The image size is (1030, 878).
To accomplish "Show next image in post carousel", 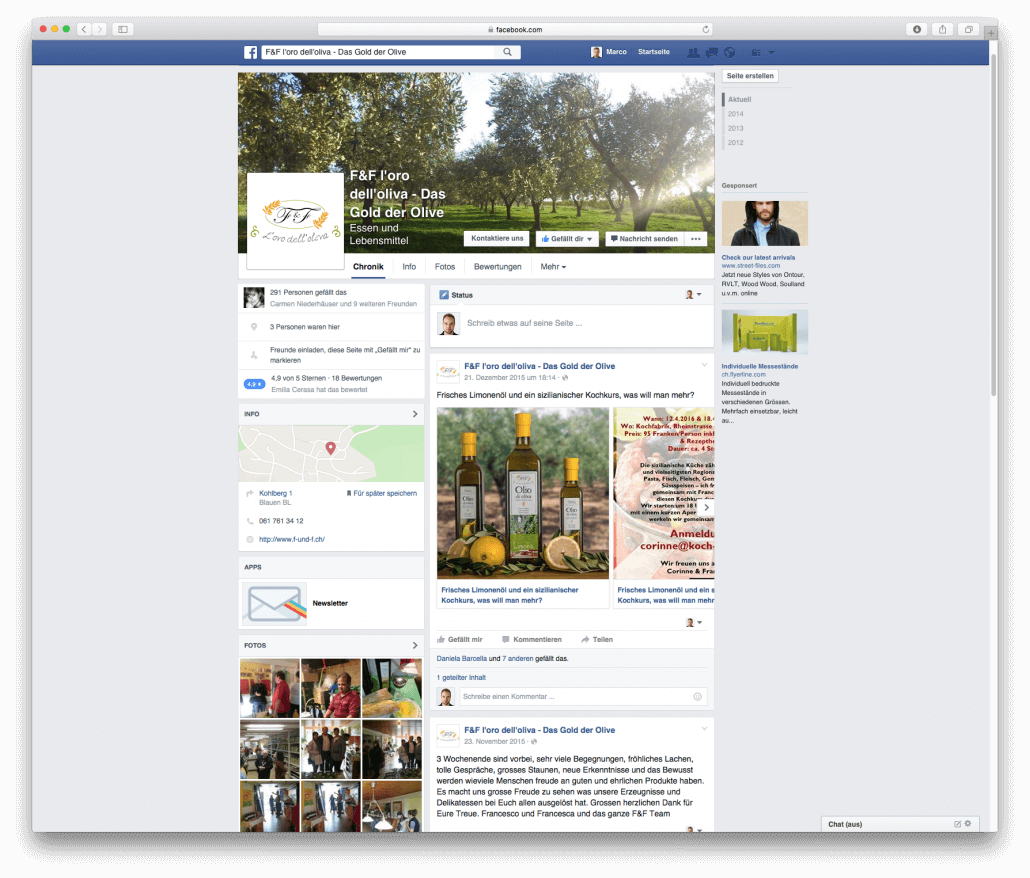I will [x=706, y=508].
